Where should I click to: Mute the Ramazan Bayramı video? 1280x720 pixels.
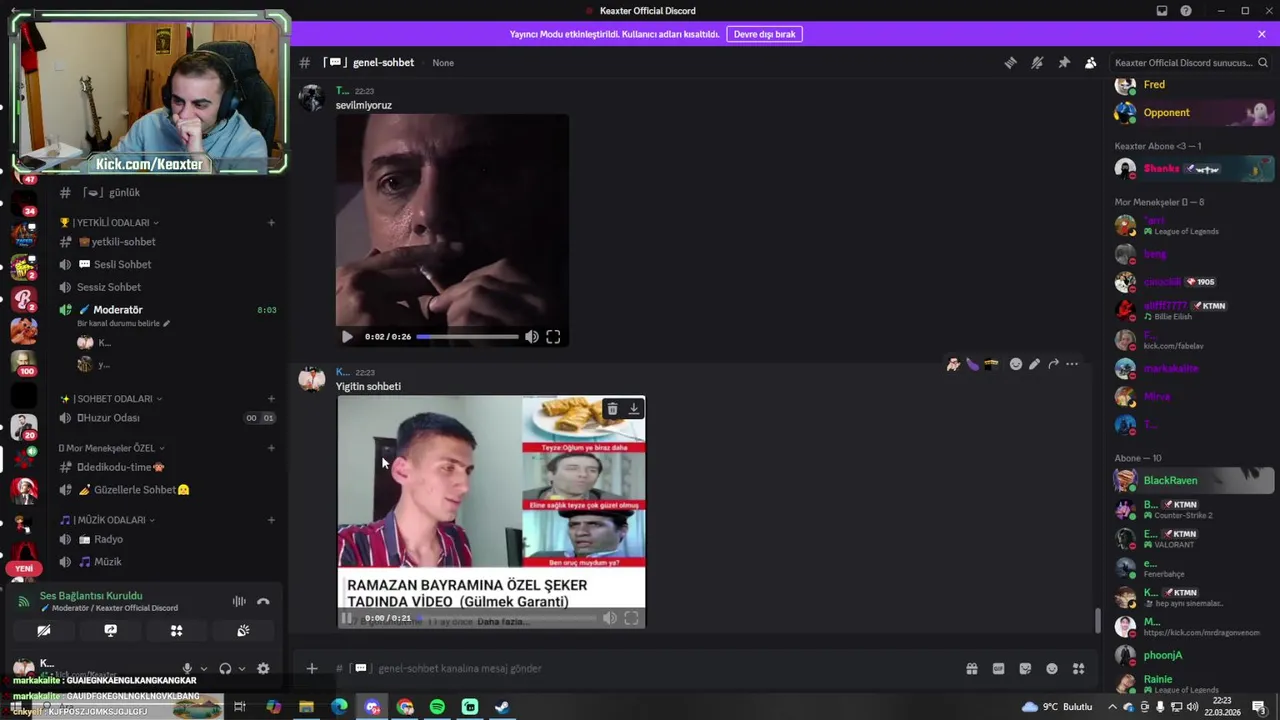pyautogui.click(x=610, y=618)
